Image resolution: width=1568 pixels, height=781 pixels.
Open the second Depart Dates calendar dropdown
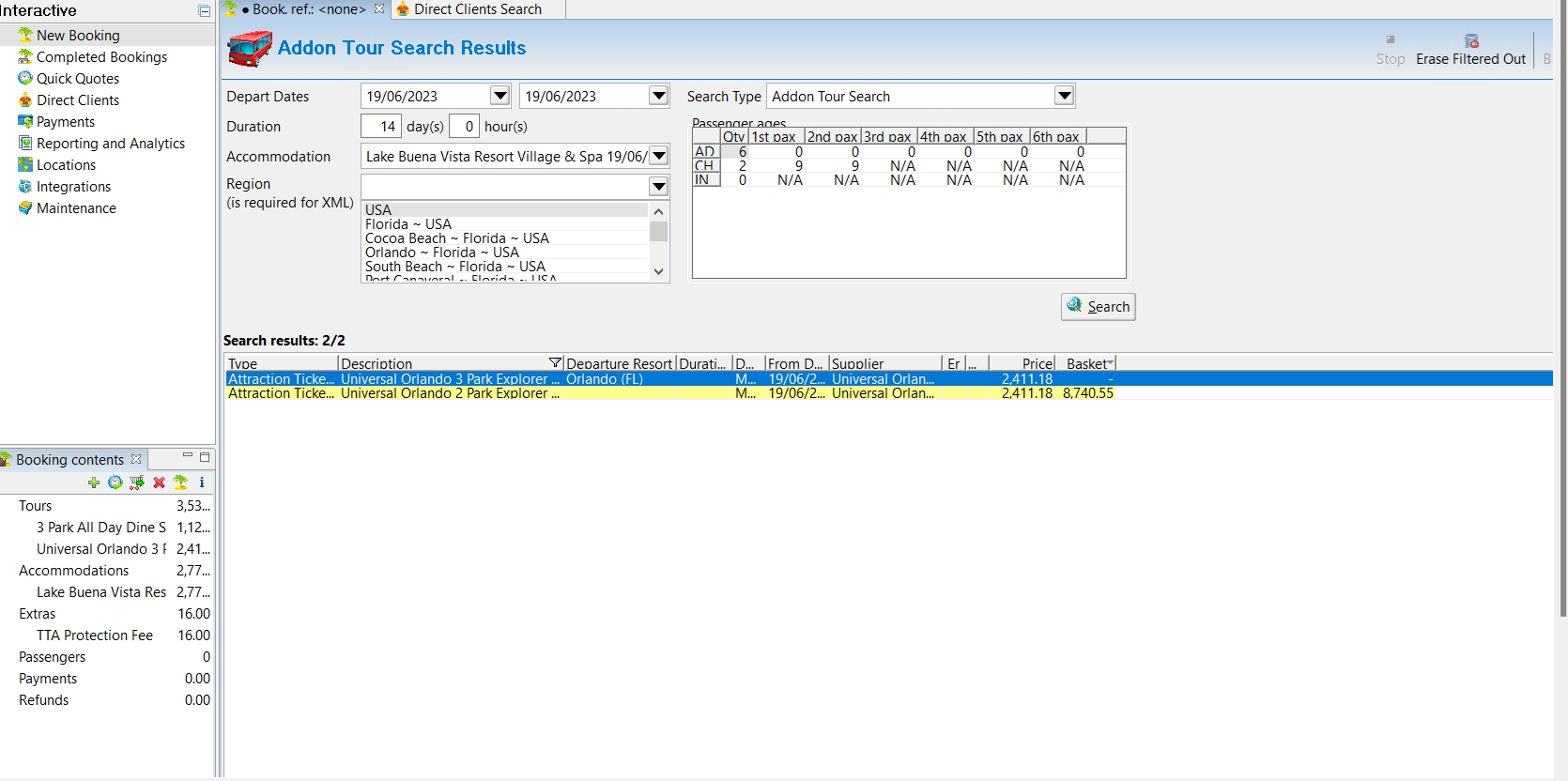point(659,96)
